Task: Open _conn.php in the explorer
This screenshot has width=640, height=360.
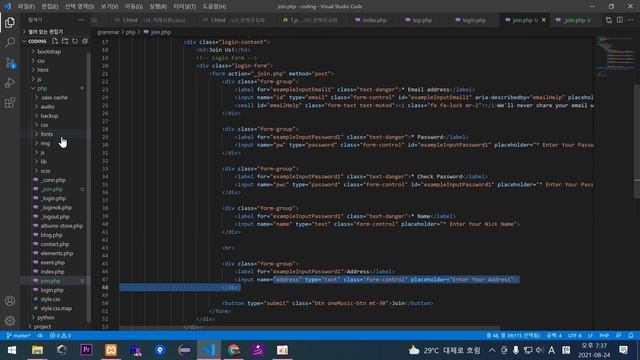Action: (x=53, y=180)
